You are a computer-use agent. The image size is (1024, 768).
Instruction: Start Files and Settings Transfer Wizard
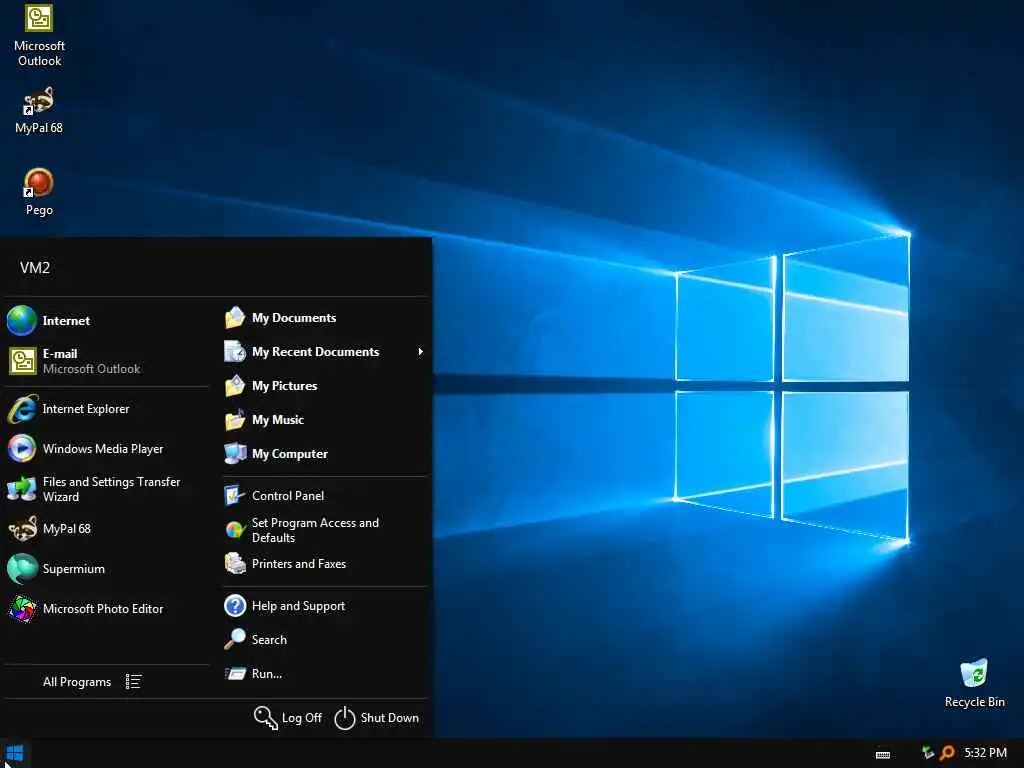click(x=106, y=489)
